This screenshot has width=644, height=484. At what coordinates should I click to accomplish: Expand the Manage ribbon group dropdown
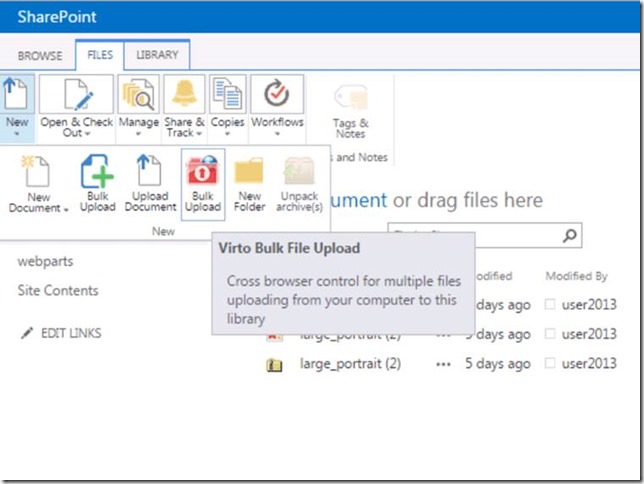click(139, 110)
